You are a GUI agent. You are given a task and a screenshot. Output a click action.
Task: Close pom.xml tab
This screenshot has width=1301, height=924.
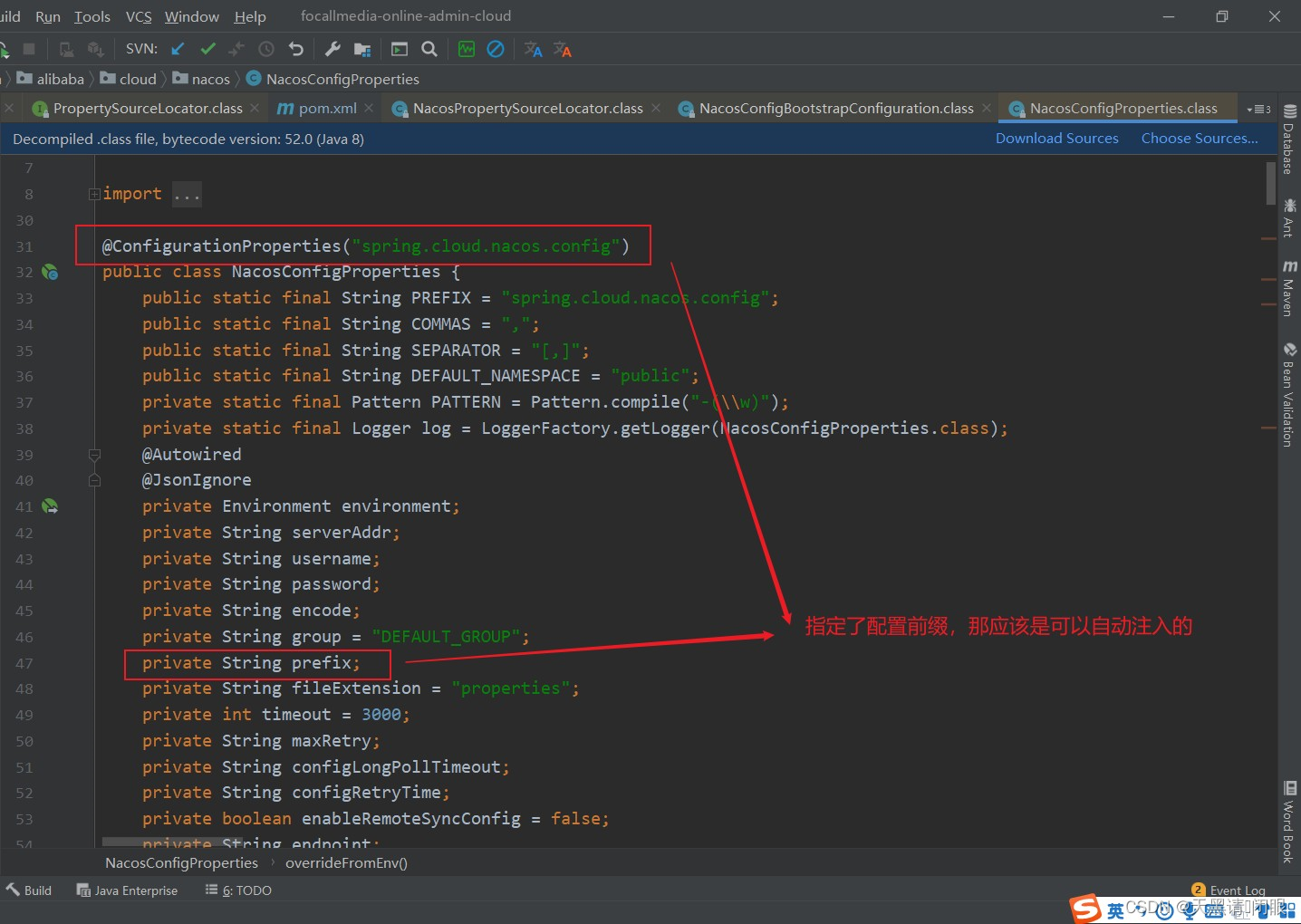click(x=369, y=108)
